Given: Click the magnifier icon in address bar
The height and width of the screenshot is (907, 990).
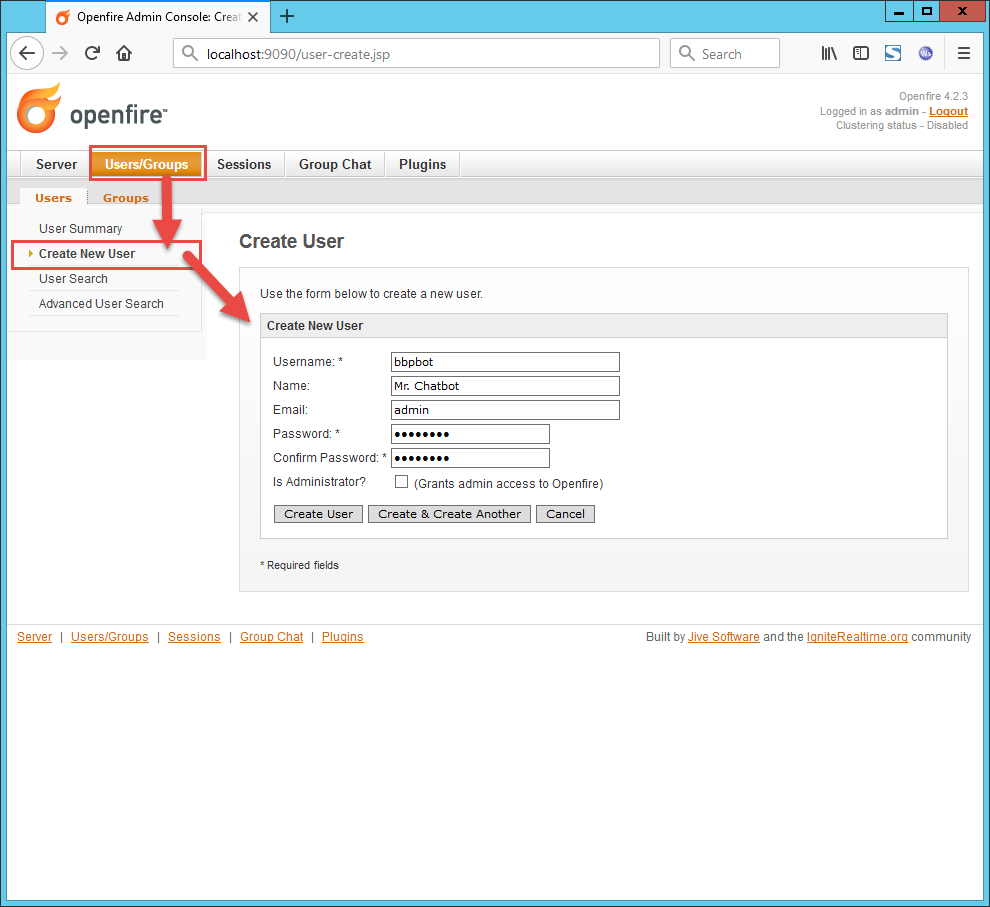Looking at the screenshot, I should (x=189, y=53).
